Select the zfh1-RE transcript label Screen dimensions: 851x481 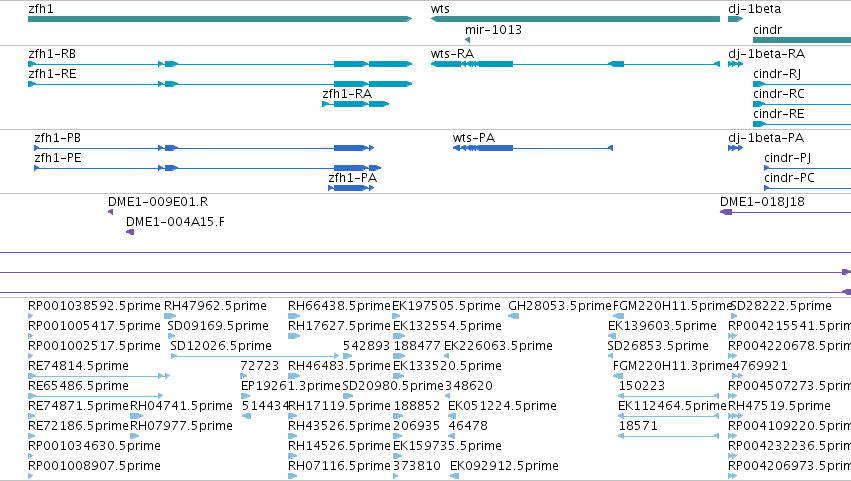52,74
